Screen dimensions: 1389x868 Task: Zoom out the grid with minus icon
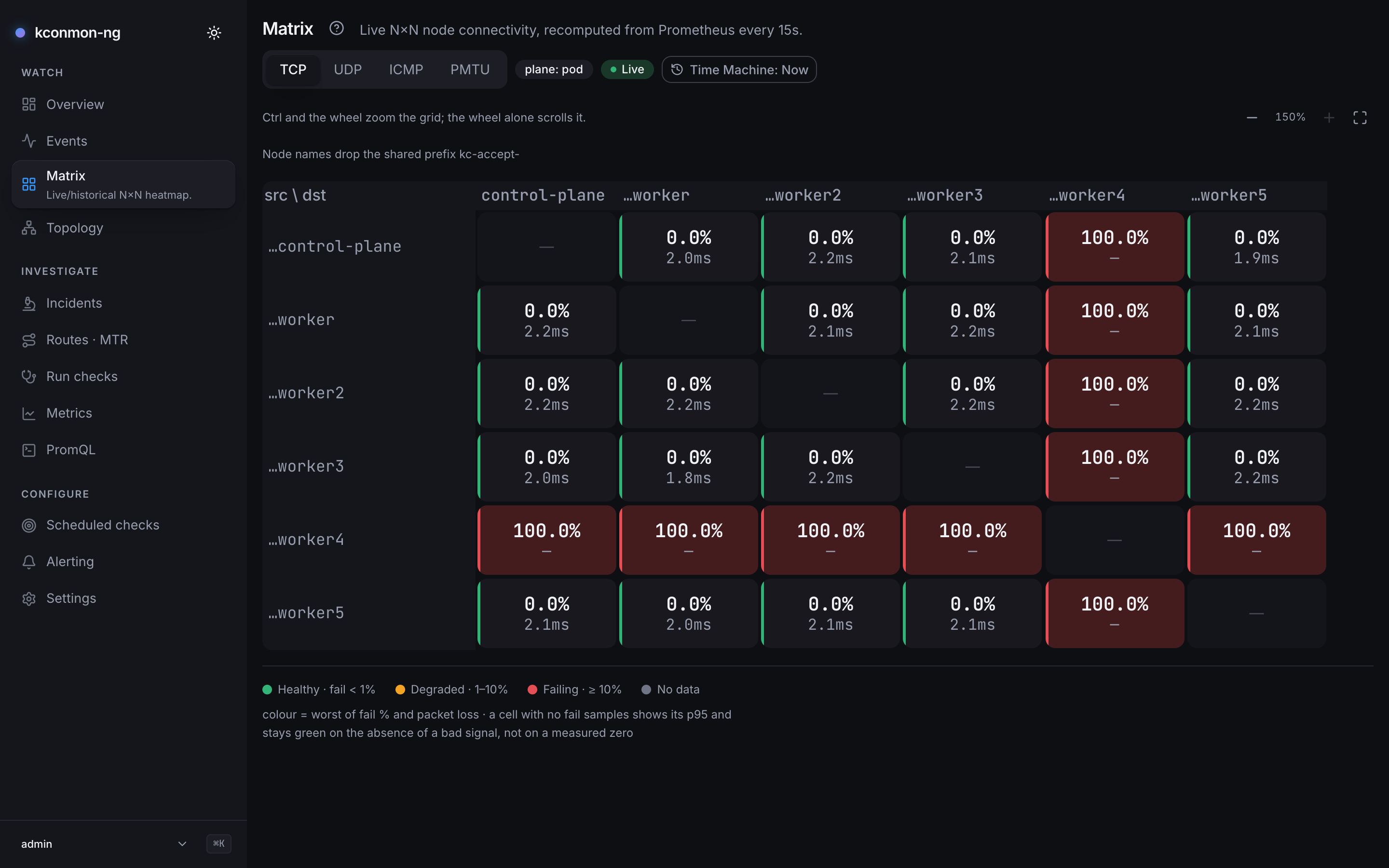1252,118
